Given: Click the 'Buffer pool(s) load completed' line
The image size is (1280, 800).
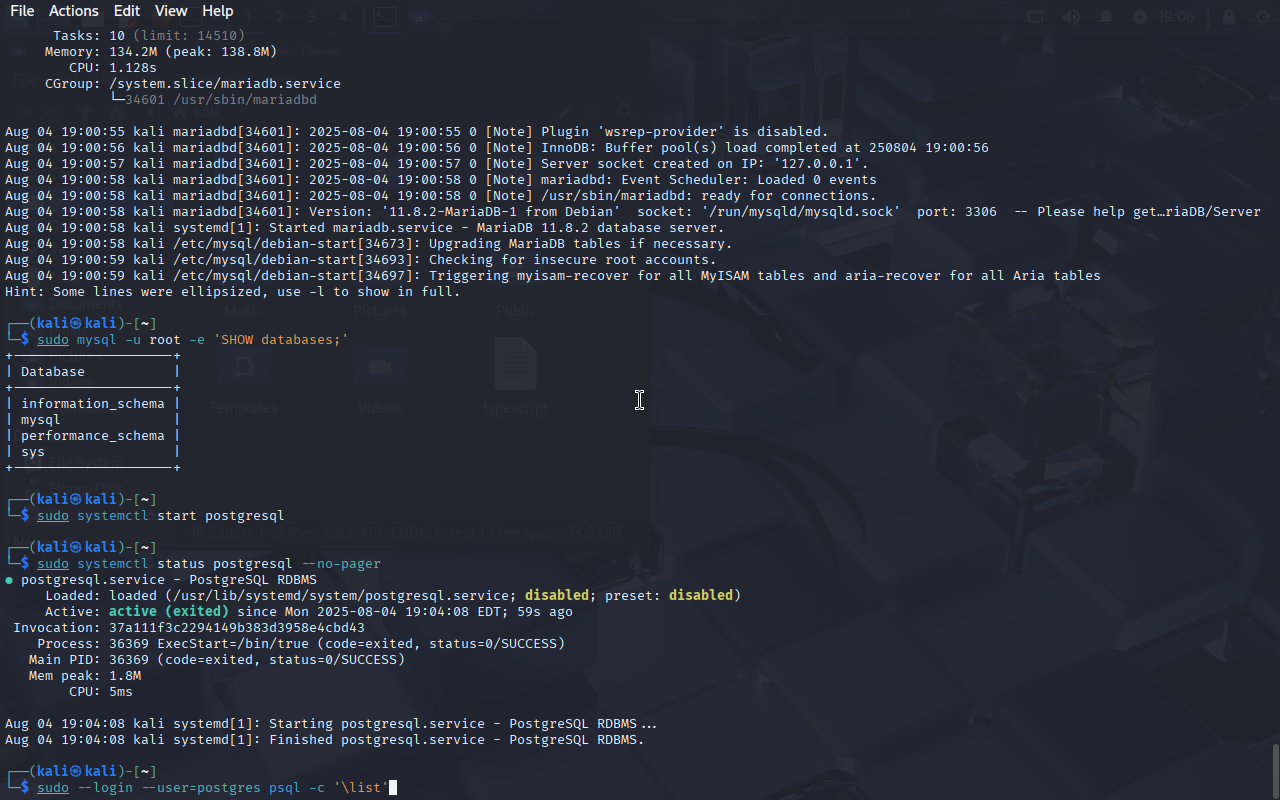Looking at the screenshot, I should tap(497, 148).
